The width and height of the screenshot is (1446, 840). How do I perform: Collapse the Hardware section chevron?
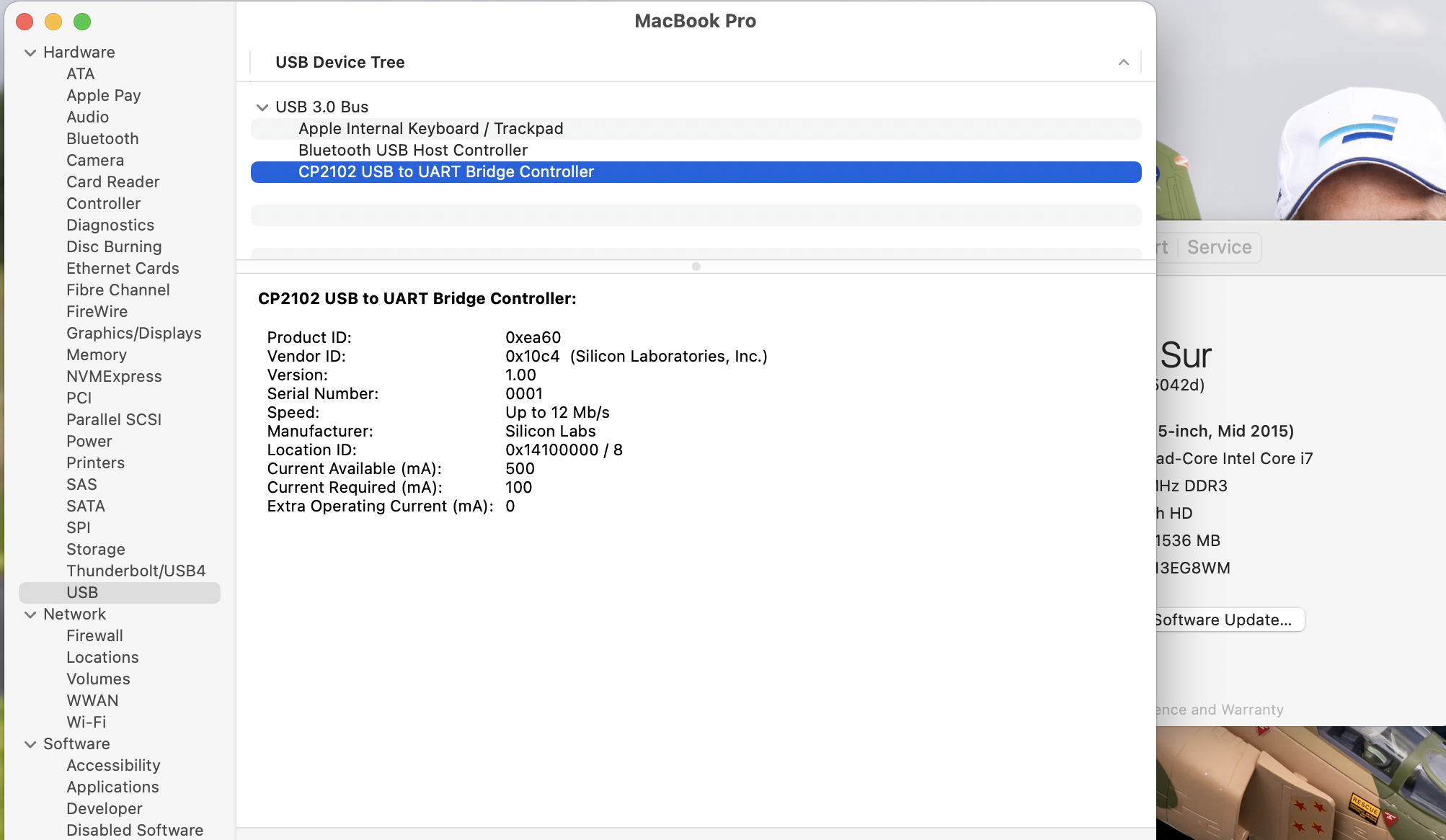click(30, 53)
